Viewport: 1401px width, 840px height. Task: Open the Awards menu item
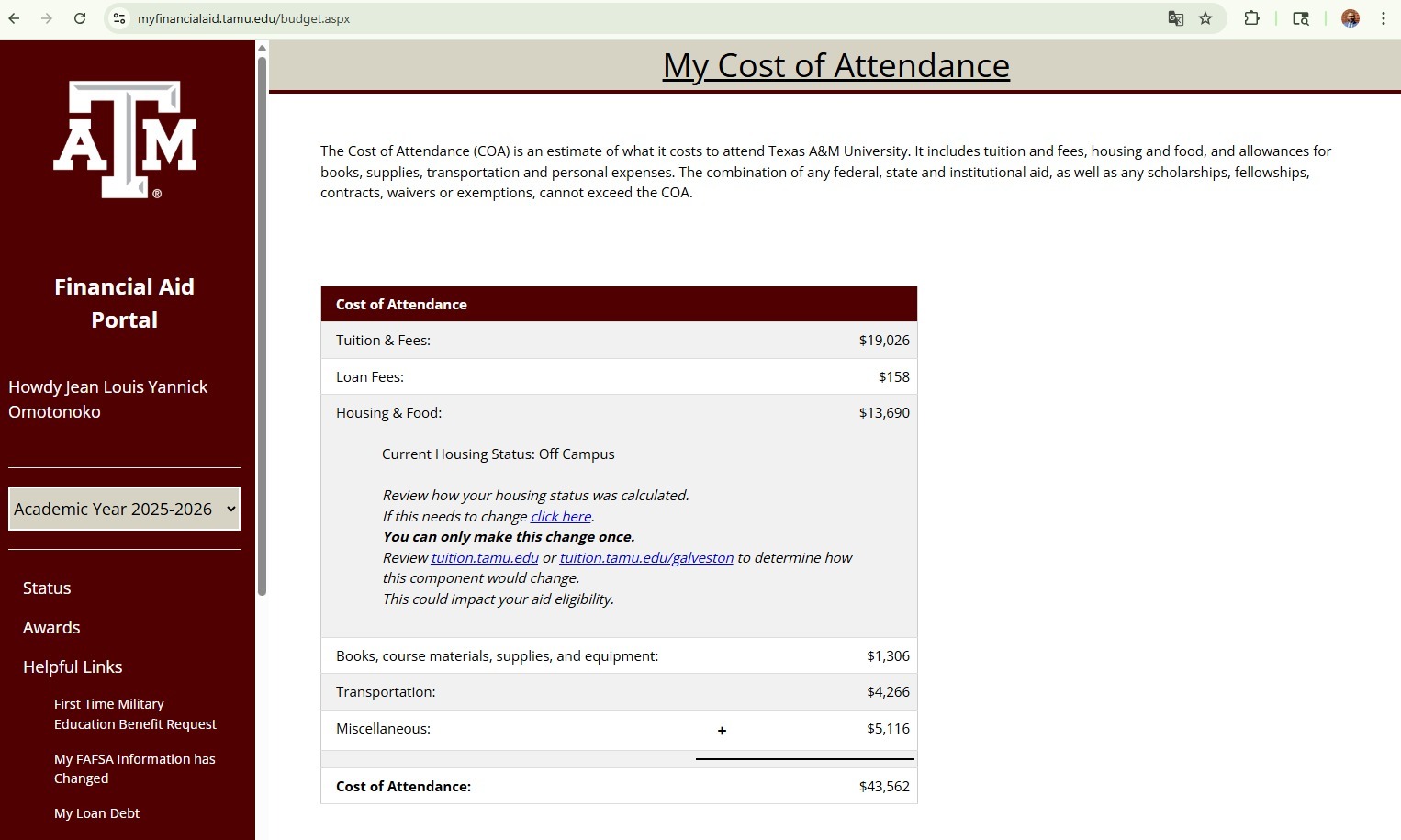pos(51,628)
